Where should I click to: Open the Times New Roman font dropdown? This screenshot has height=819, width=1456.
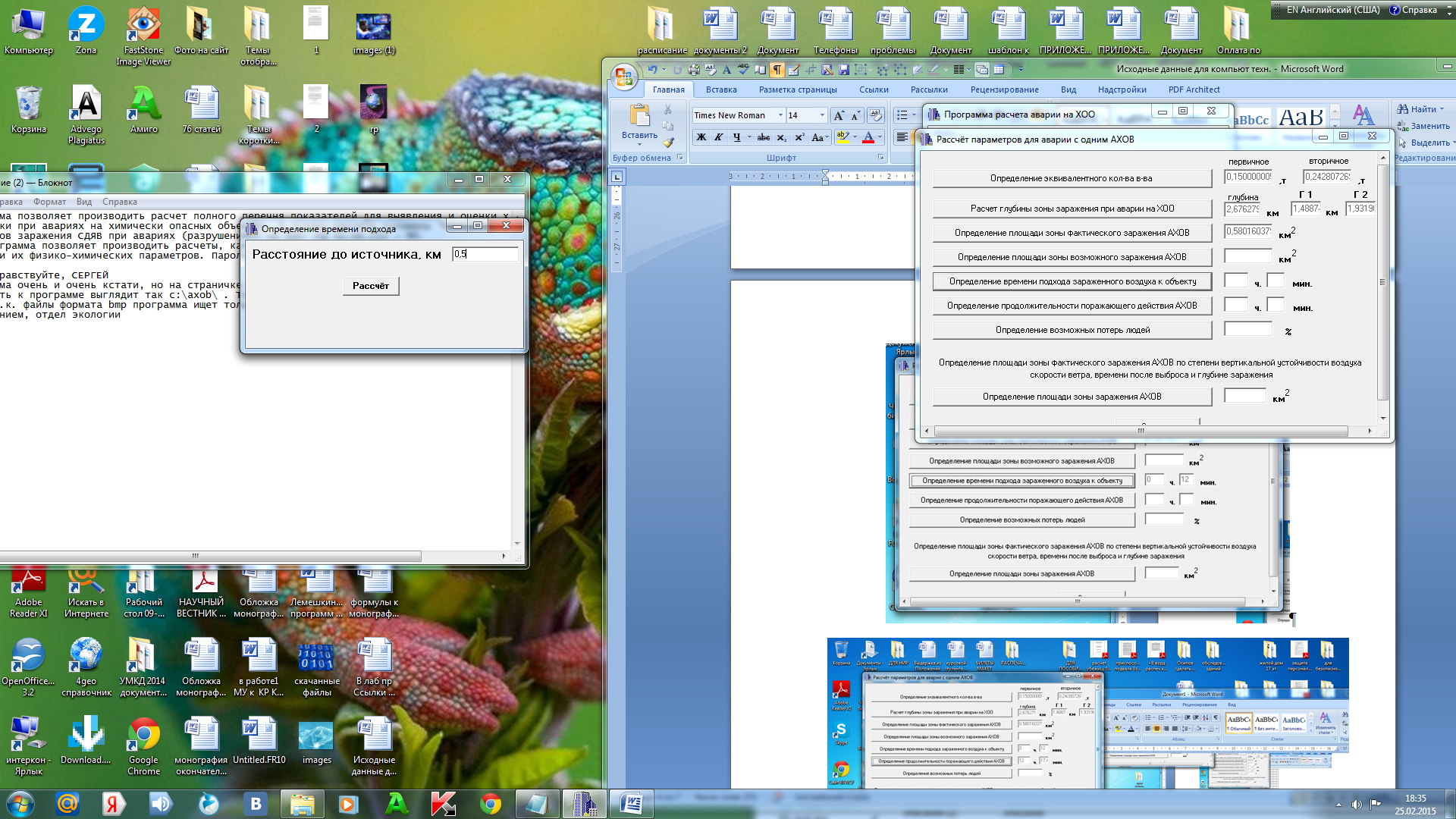[x=780, y=115]
